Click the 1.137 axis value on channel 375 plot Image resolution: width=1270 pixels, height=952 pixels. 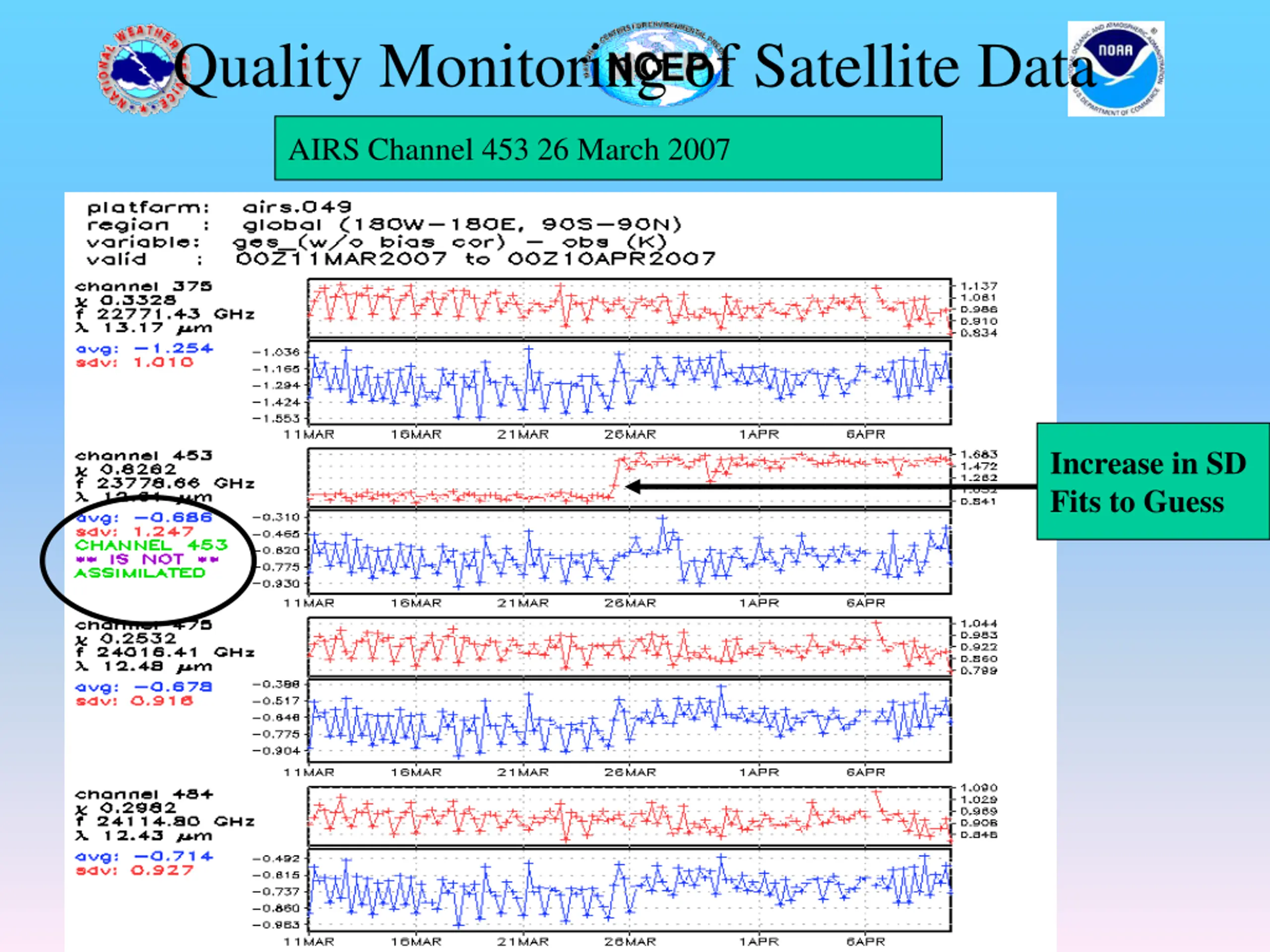pos(979,286)
